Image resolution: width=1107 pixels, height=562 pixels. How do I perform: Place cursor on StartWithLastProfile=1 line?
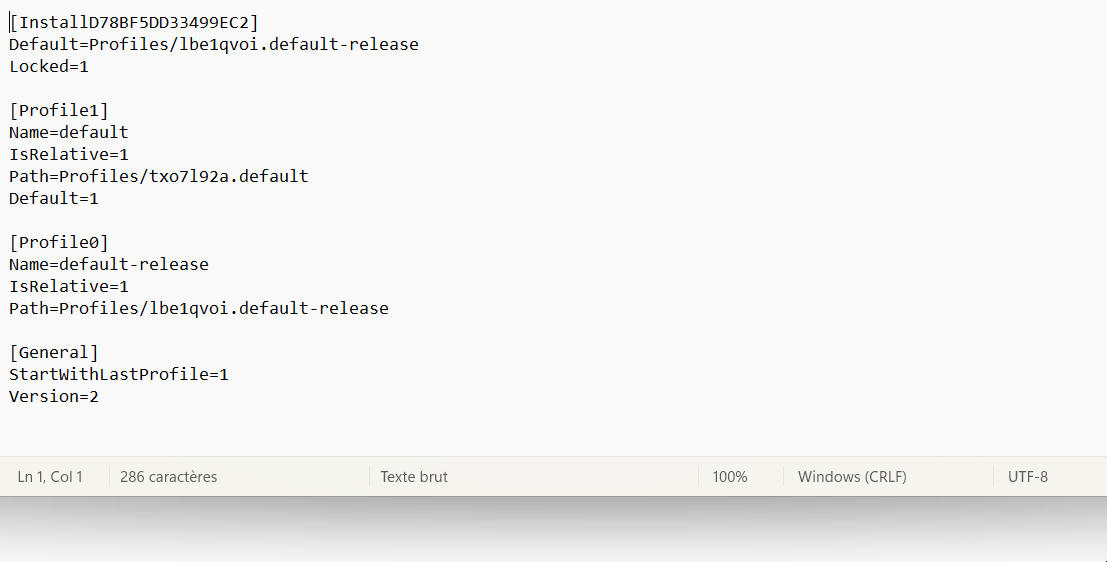coord(119,374)
